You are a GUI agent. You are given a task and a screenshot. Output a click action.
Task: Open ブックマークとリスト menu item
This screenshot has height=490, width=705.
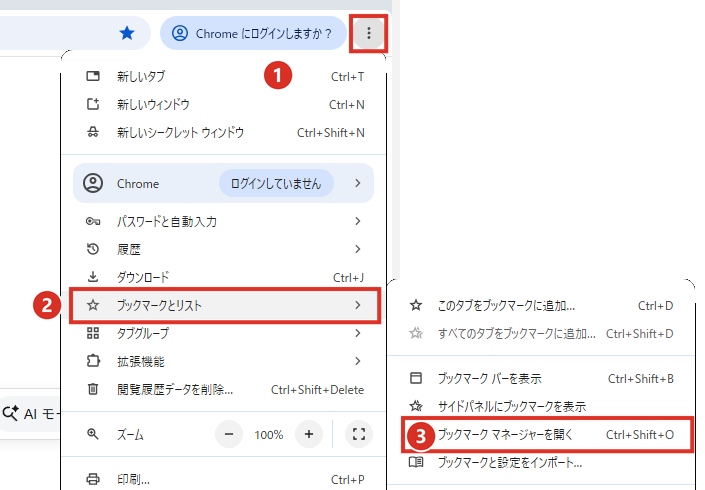[225, 306]
